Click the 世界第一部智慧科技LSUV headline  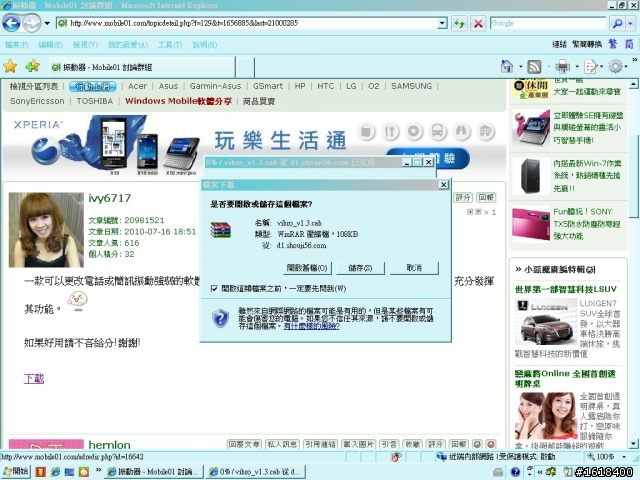point(566,289)
